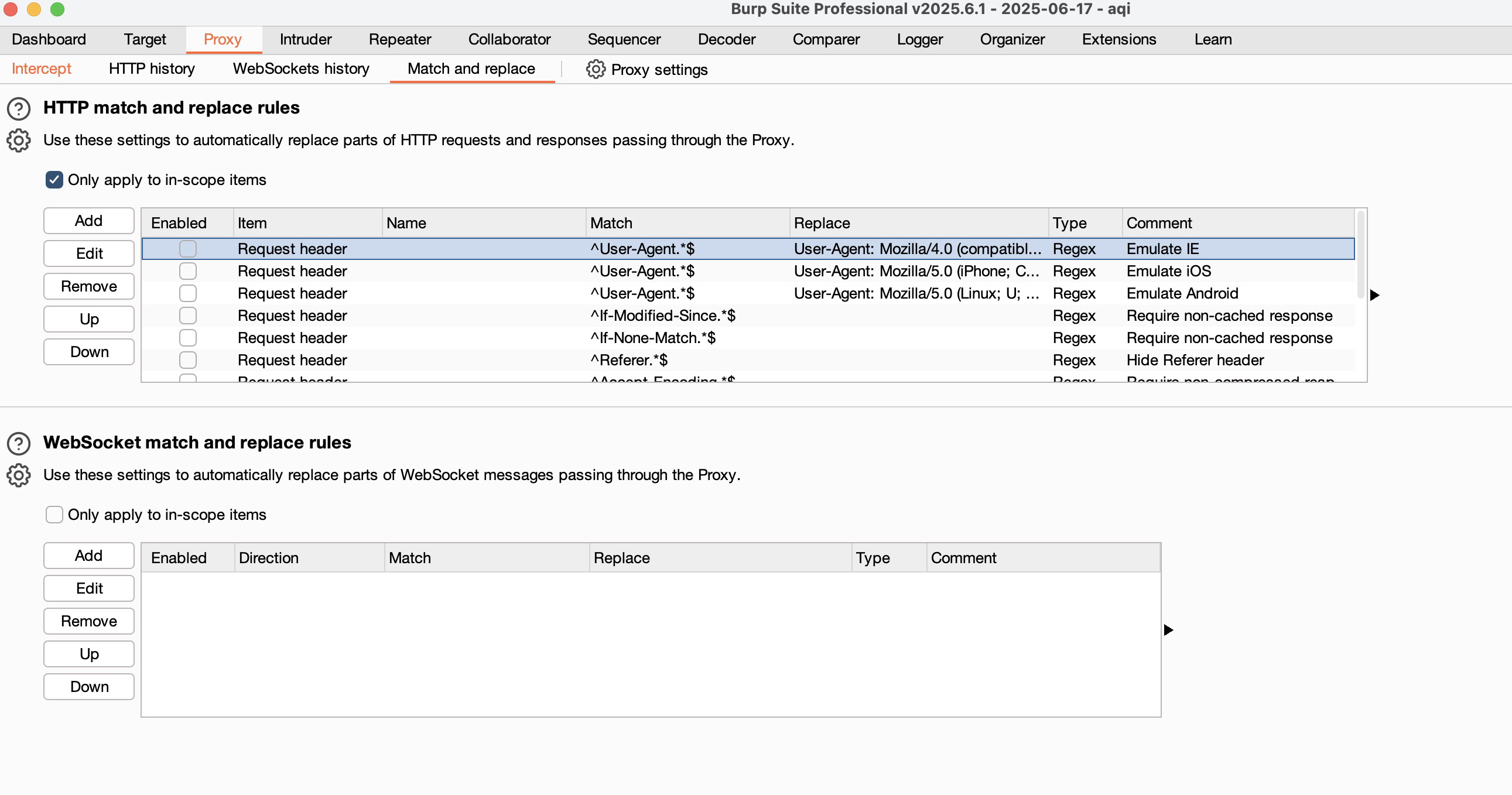Viewport: 1512px width, 795px height.
Task: Click Remove in the WebSocket rules section
Action: coord(88,621)
